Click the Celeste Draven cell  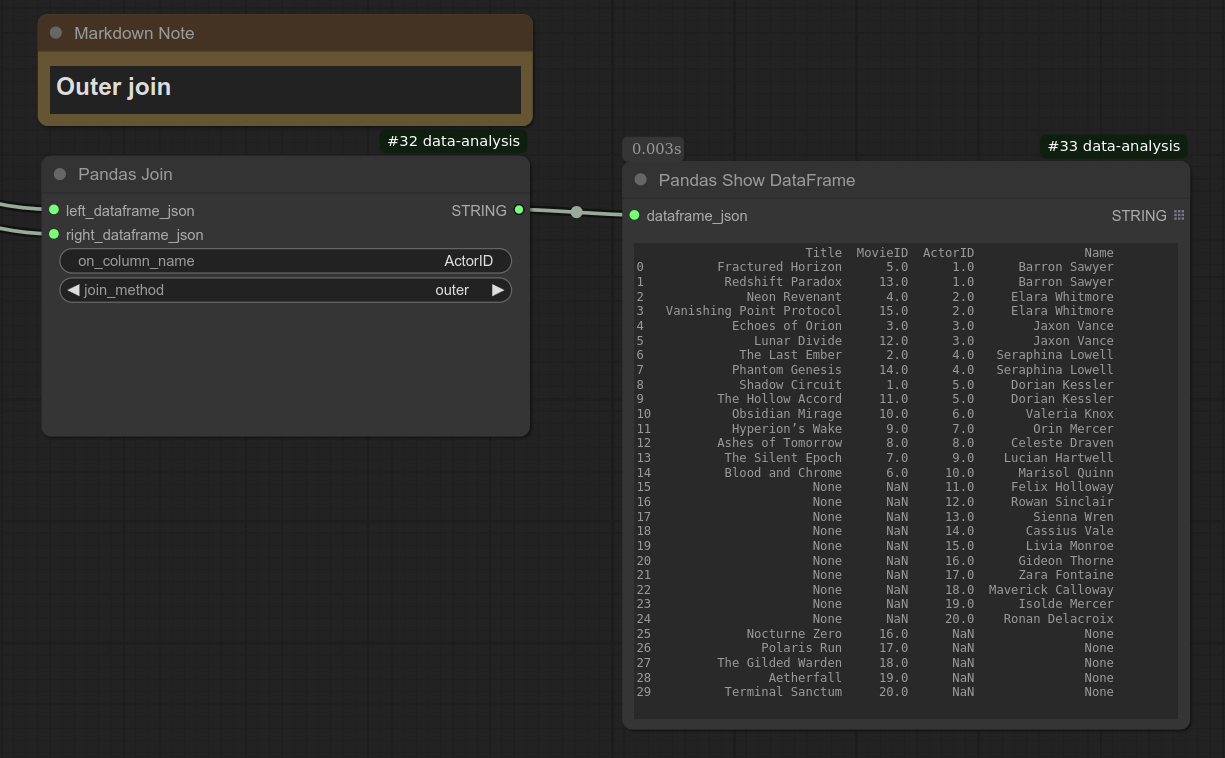1062,443
